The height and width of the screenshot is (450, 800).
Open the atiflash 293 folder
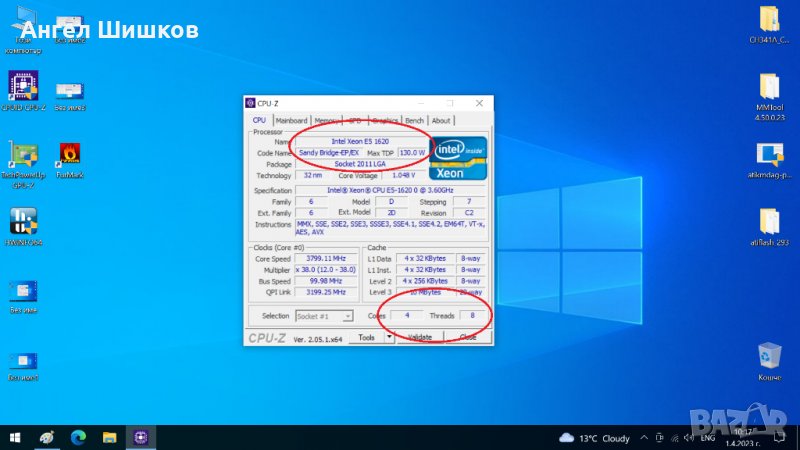tap(769, 223)
